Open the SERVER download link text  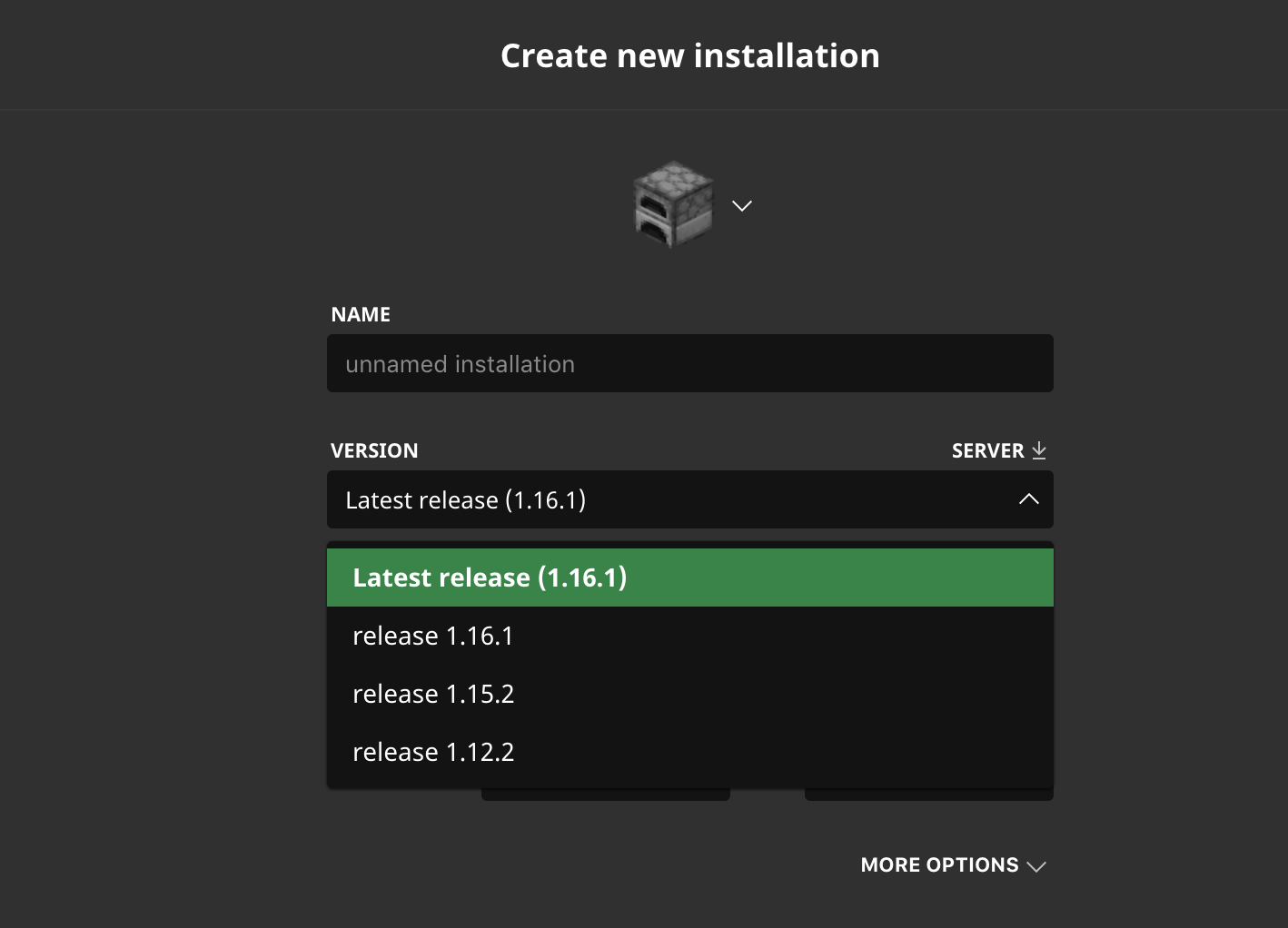click(x=987, y=450)
